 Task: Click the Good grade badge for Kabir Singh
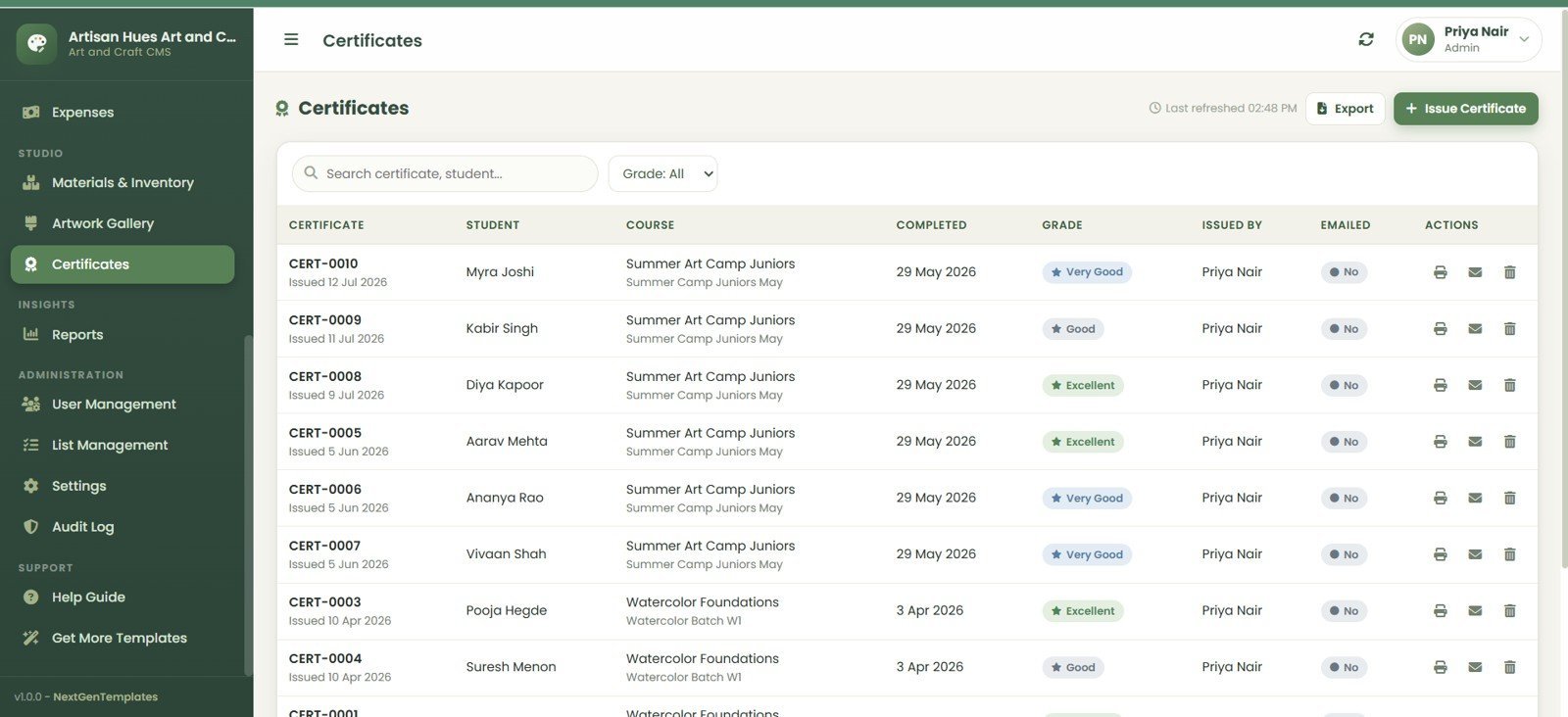click(1073, 329)
